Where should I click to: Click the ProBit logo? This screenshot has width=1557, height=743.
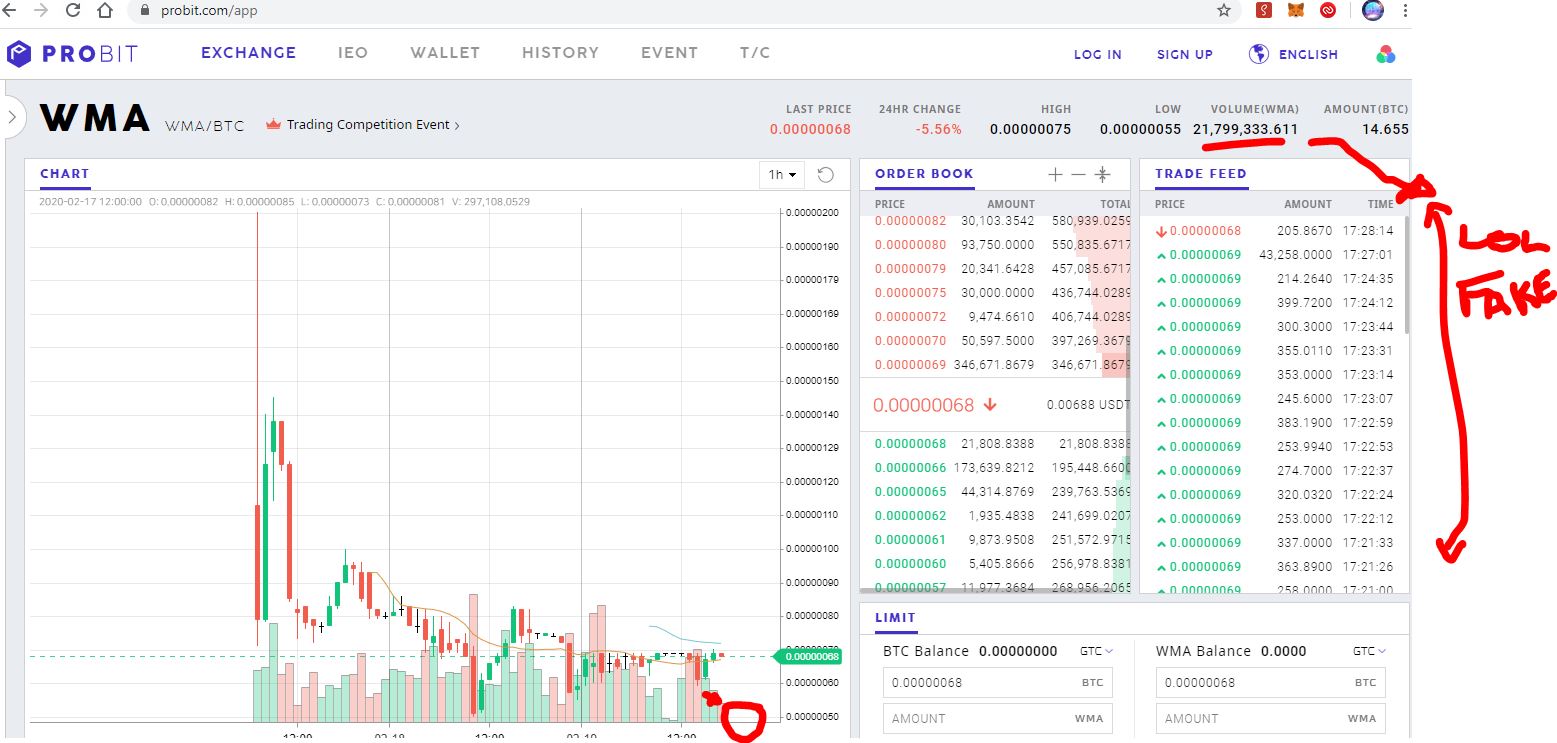point(72,54)
